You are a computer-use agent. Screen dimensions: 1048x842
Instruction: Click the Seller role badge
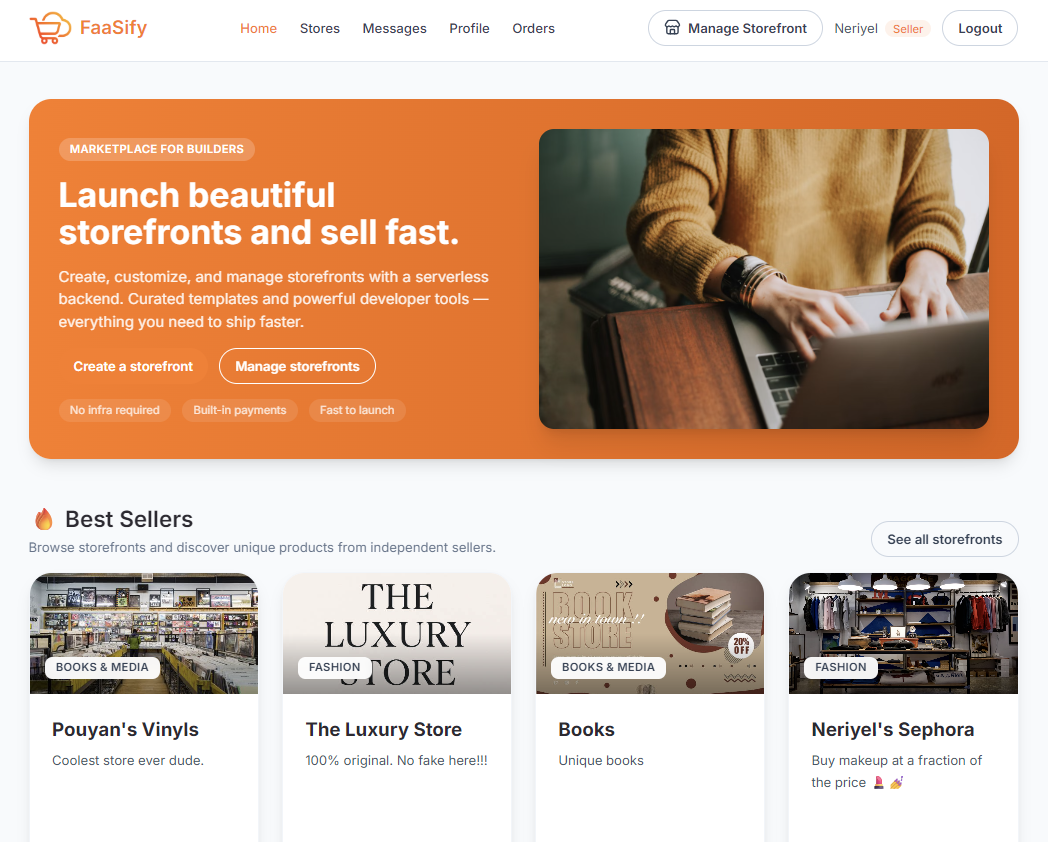(x=908, y=29)
